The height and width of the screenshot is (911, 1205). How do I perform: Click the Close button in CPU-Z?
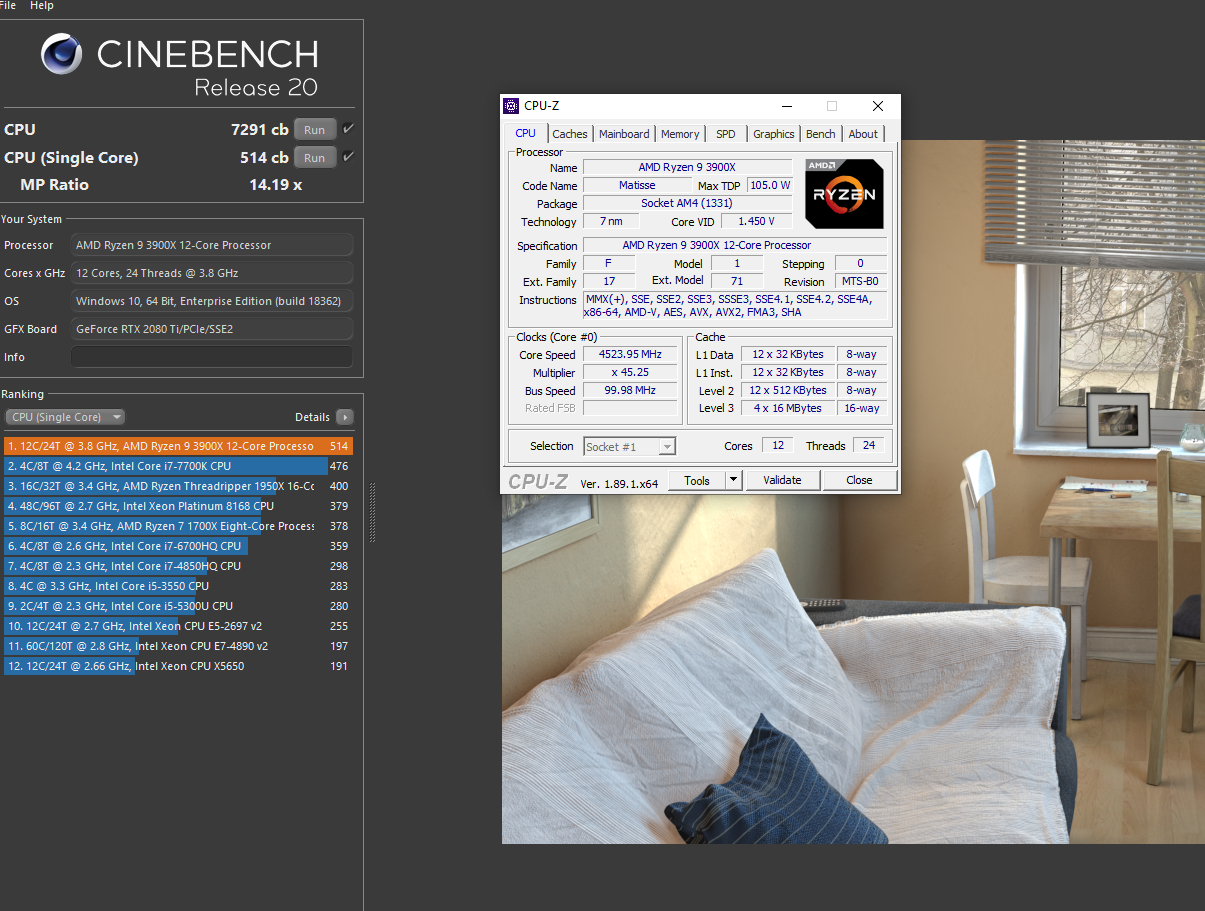[859, 480]
